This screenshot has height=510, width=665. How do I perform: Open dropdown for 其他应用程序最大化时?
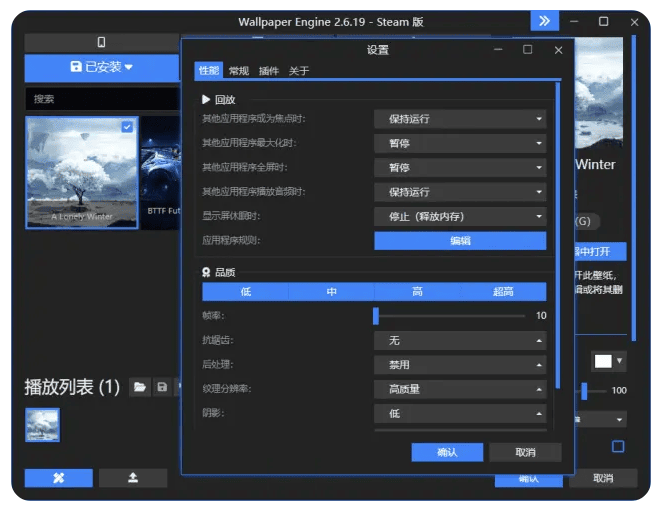460,143
